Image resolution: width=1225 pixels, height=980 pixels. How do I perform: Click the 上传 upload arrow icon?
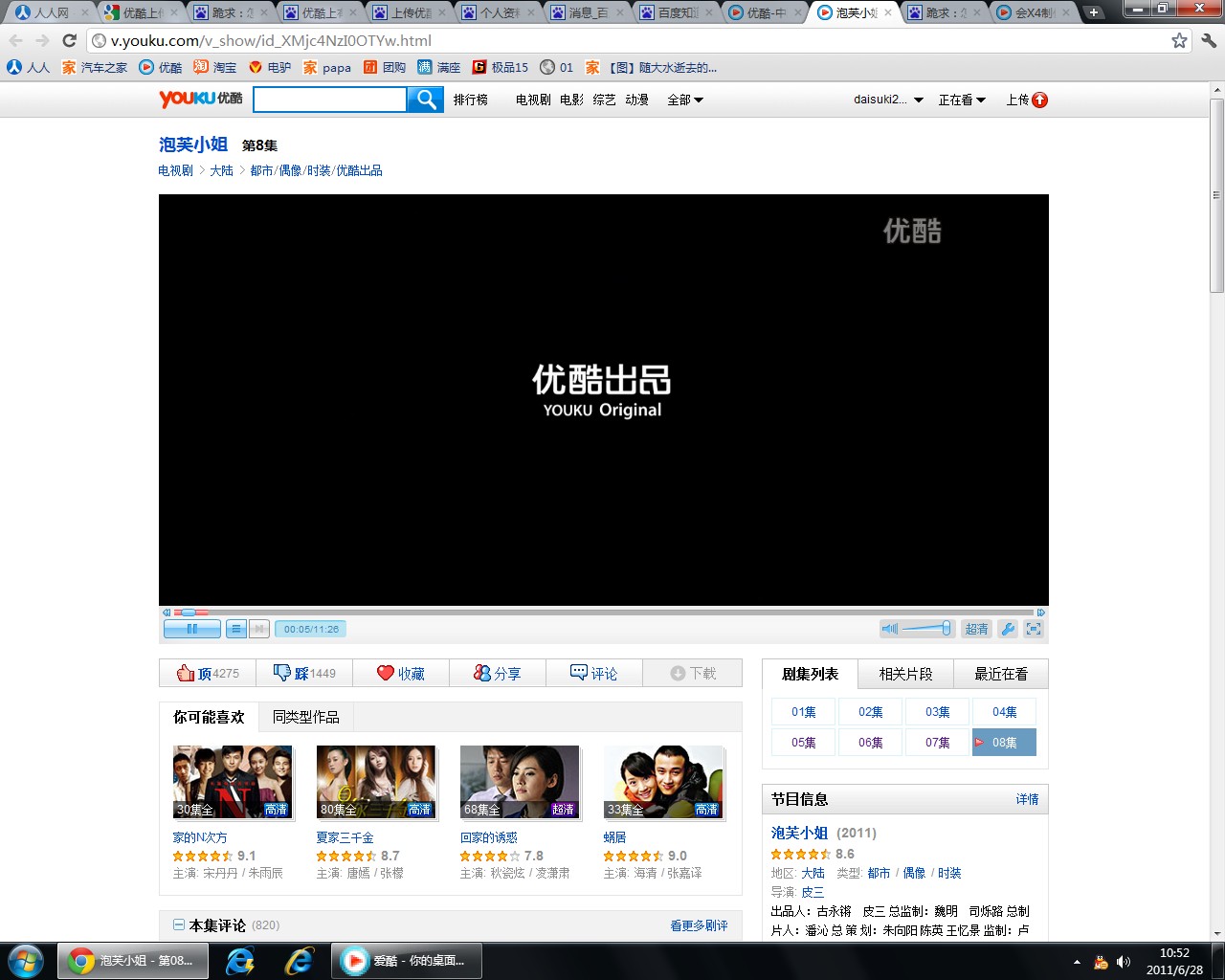[x=1040, y=100]
